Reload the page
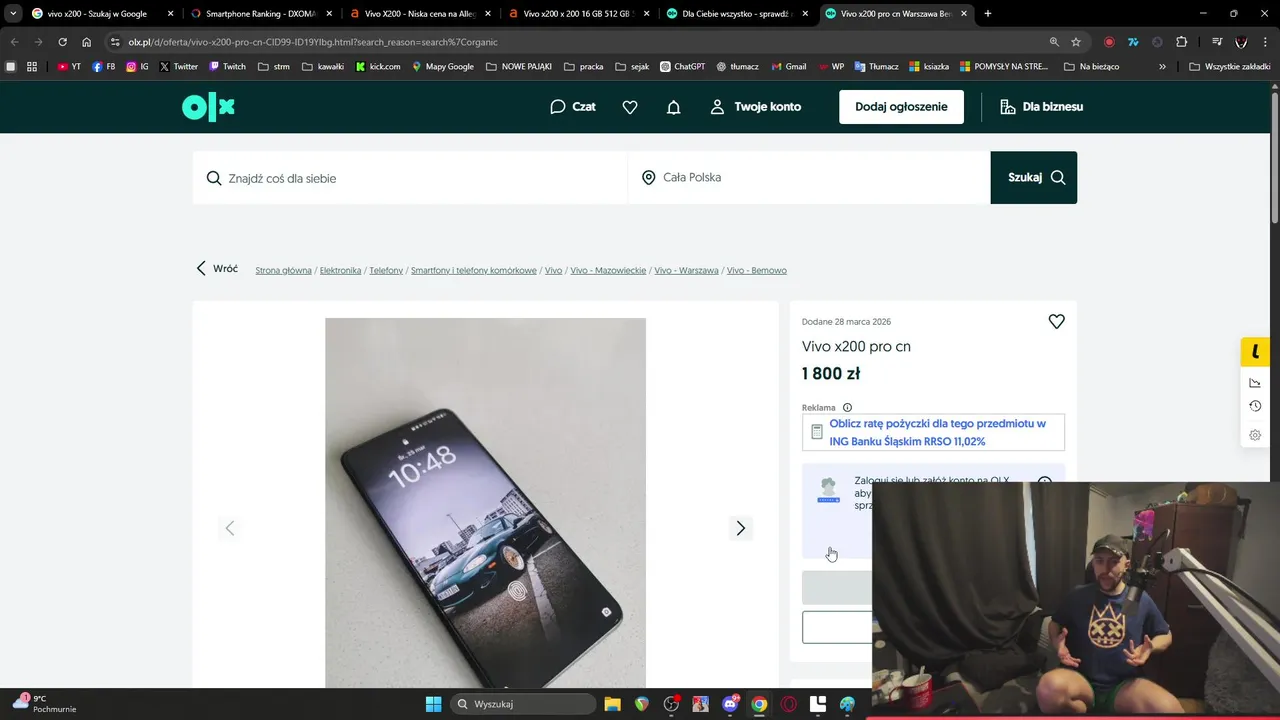Screen dimensions: 1280x720 [x=62, y=42]
